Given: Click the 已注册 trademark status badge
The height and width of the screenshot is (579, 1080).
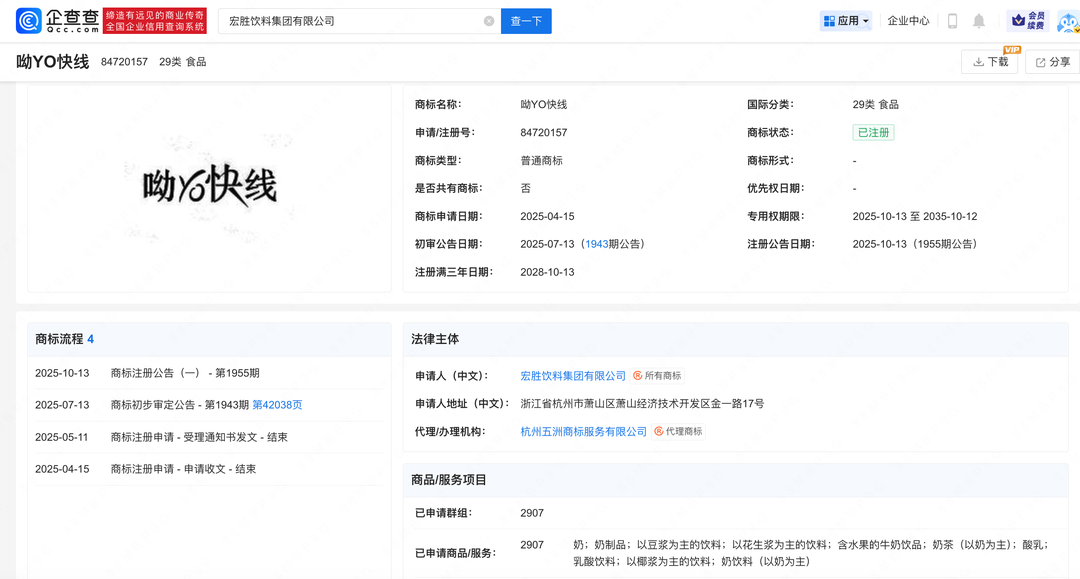Looking at the screenshot, I should 873,132.
